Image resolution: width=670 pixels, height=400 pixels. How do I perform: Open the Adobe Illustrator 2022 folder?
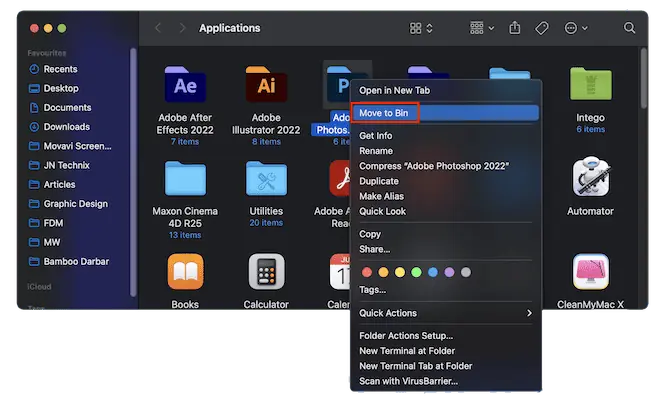point(265,88)
